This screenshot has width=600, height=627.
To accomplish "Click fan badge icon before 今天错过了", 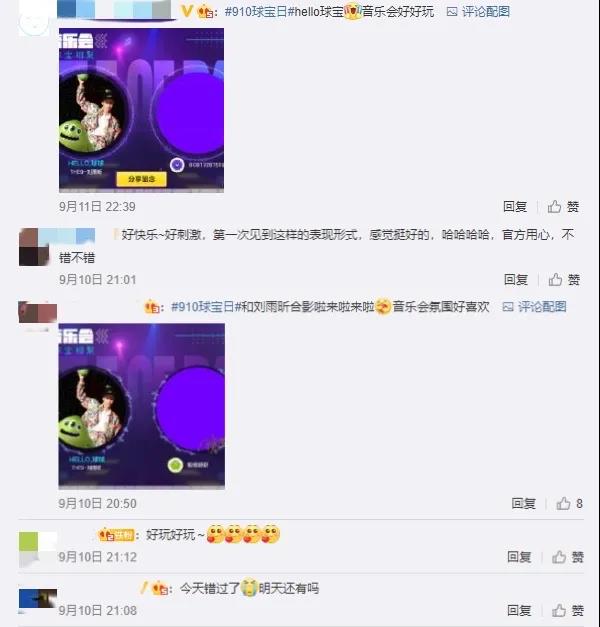I will coord(160,589).
